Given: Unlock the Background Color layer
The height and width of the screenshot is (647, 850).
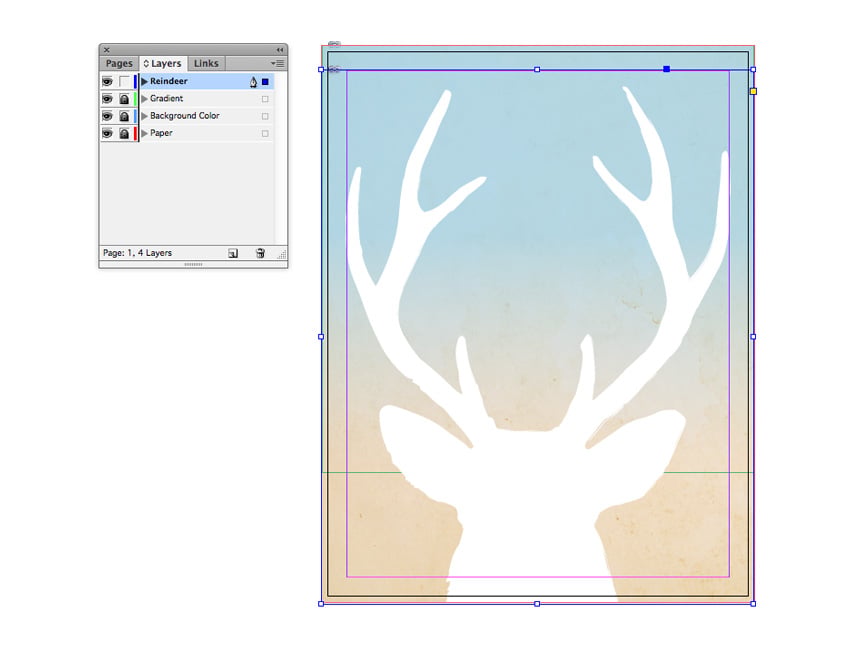Looking at the screenshot, I should (x=124, y=117).
